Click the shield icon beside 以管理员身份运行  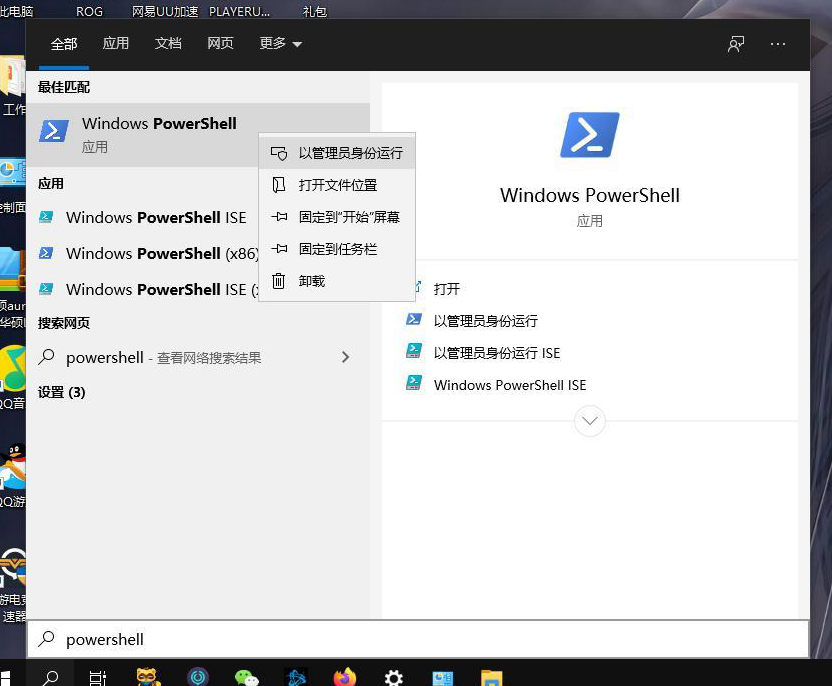coord(279,154)
